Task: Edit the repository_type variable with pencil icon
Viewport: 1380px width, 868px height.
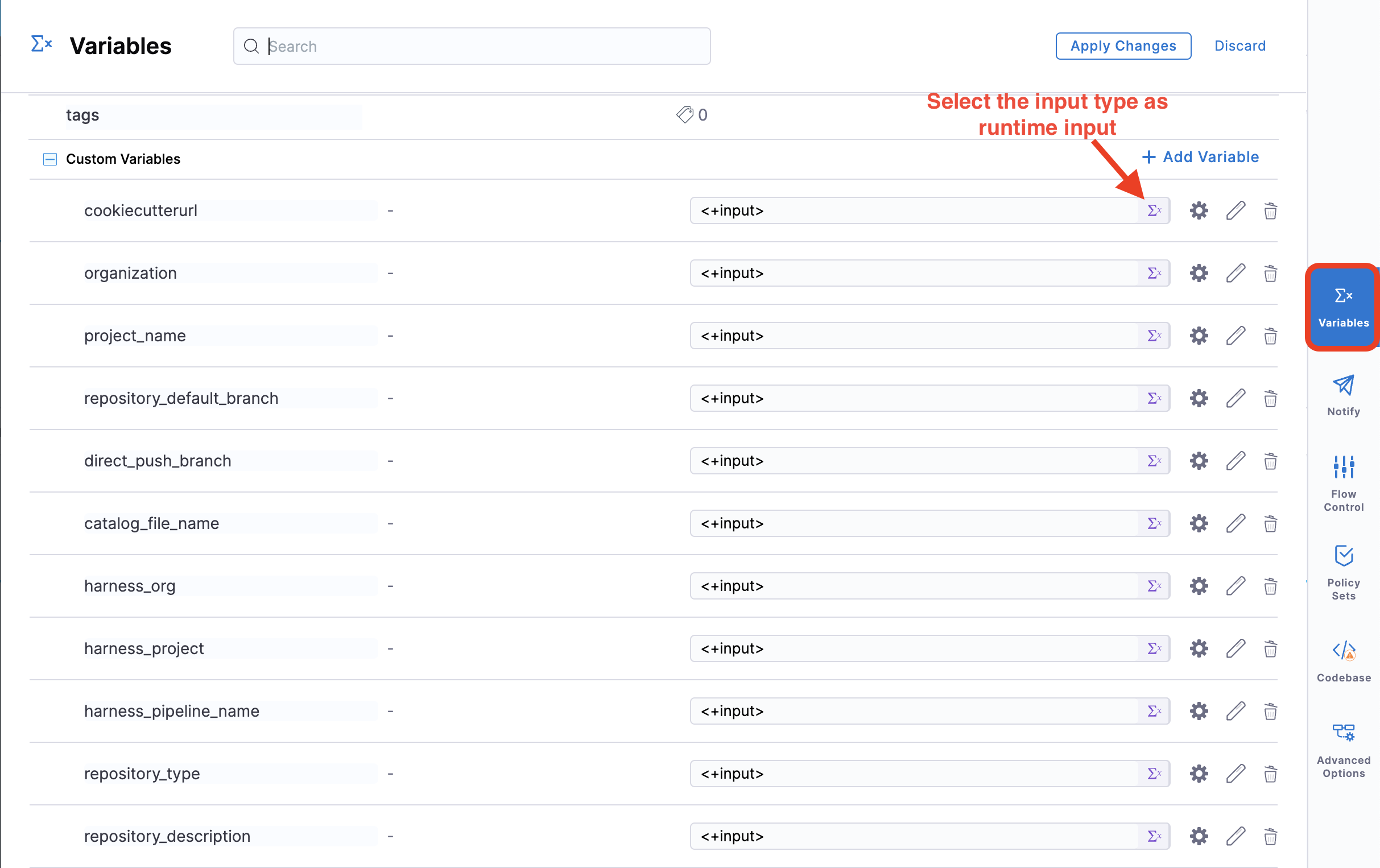Action: click(x=1236, y=774)
